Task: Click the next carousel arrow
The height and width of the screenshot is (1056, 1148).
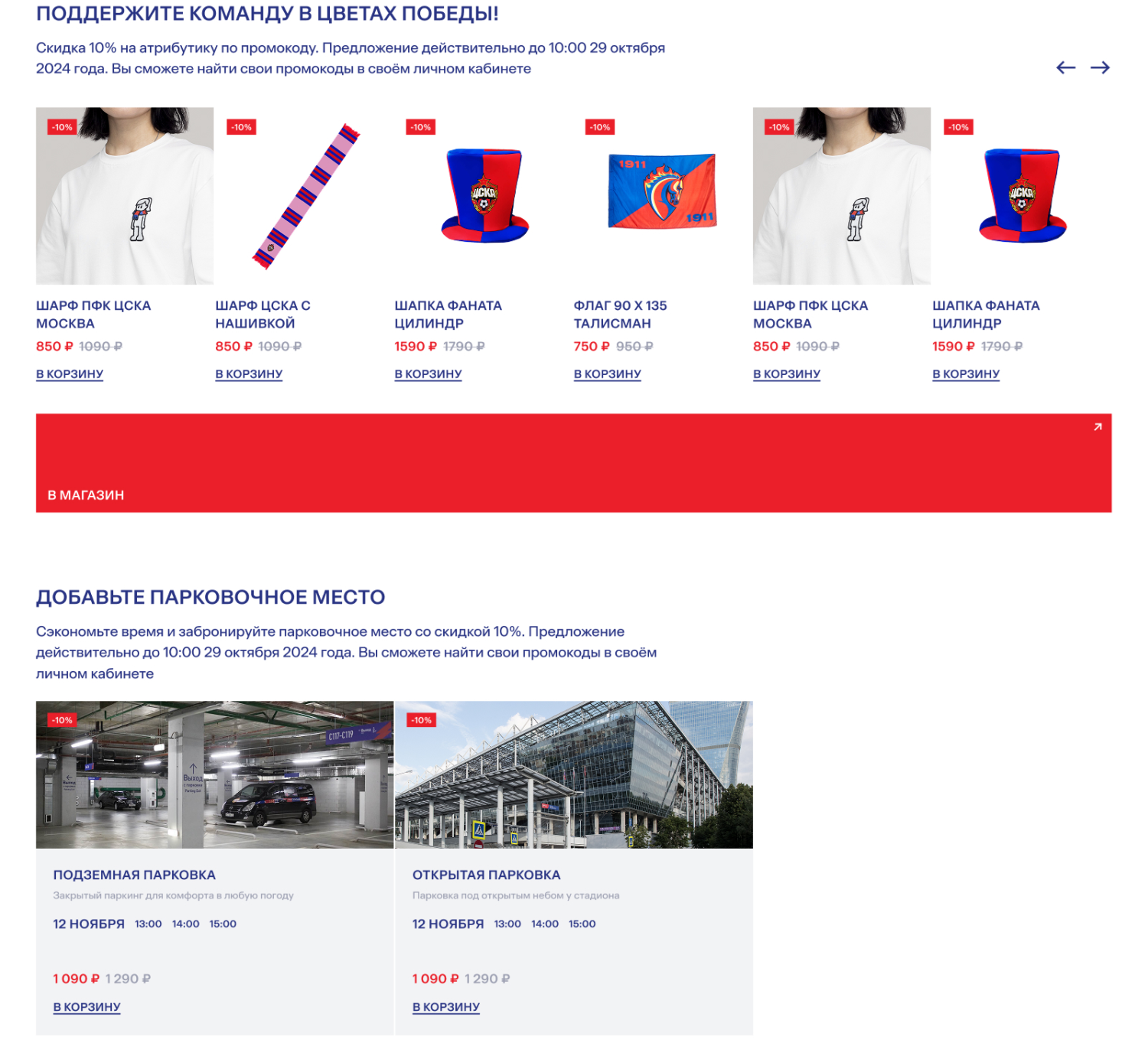Action: point(1100,67)
